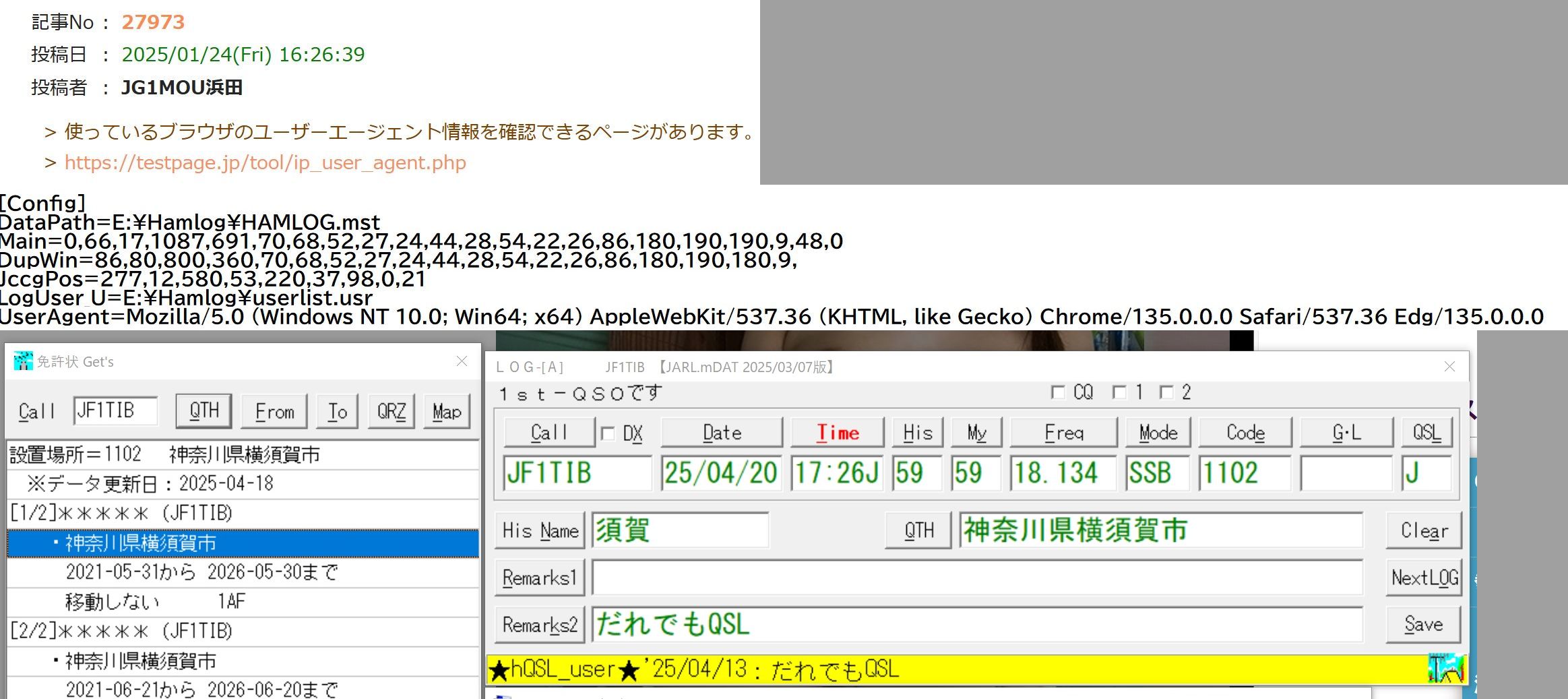Screen dimensions: 1568x699
Task: Select the [2/2] license entry row
Action: pos(243,631)
